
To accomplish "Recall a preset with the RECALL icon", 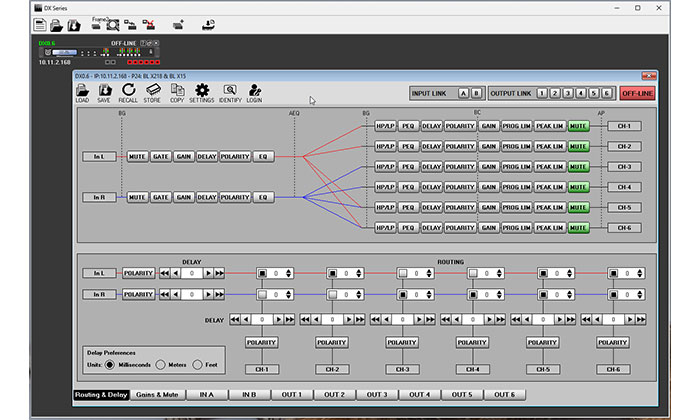I will click(x=128, y=90).
